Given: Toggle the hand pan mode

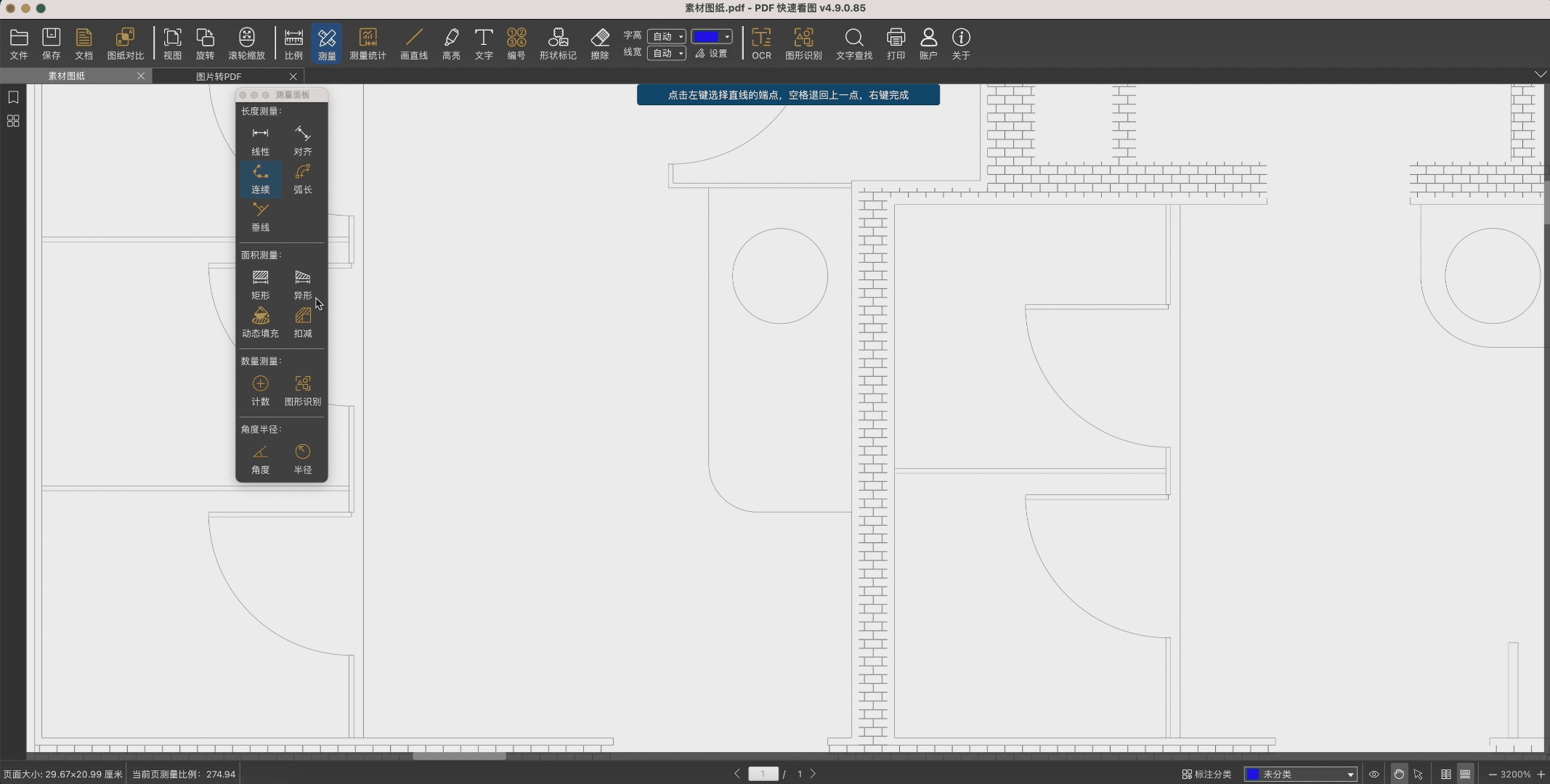Looking at the screenshot, I should click(x=1398, y=774).
